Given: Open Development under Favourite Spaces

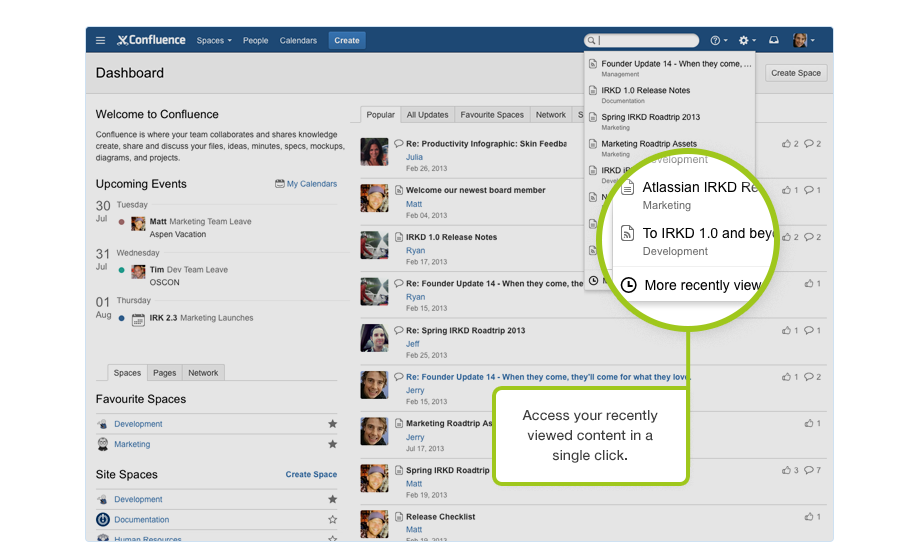Looking at the screenshot, I should point(138,424).
